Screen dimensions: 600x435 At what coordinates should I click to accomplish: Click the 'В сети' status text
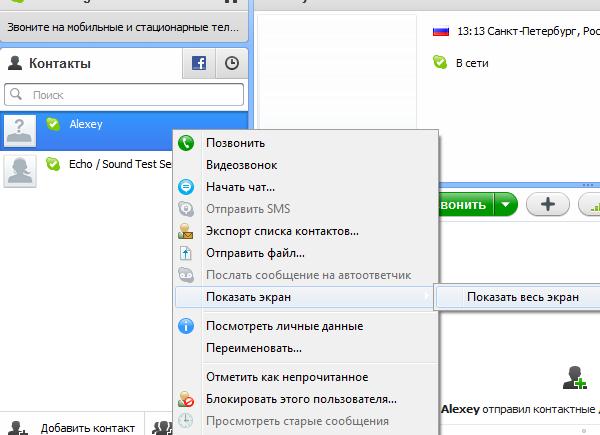472,63
